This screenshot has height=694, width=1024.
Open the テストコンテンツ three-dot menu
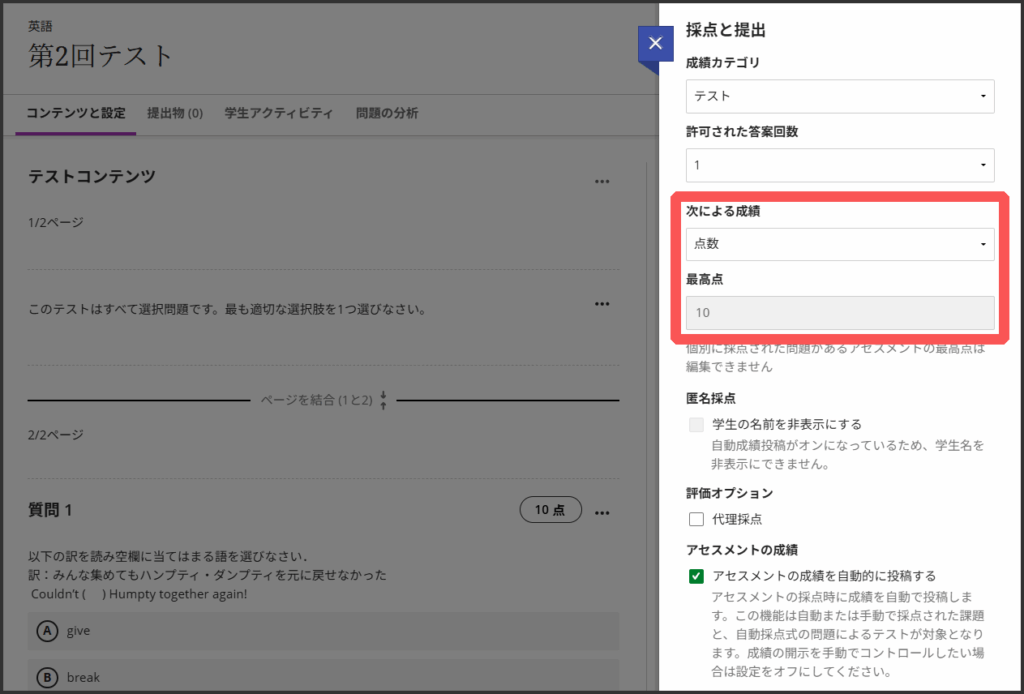pyautogui.click(x=601, y=181)
